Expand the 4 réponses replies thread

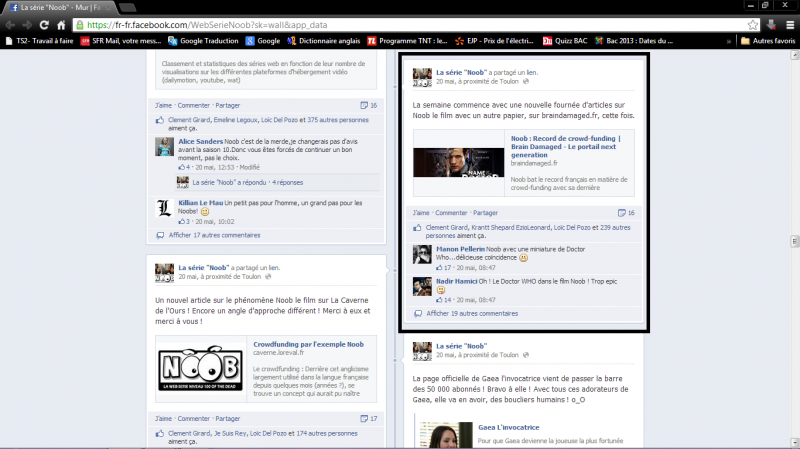(287, 182)
